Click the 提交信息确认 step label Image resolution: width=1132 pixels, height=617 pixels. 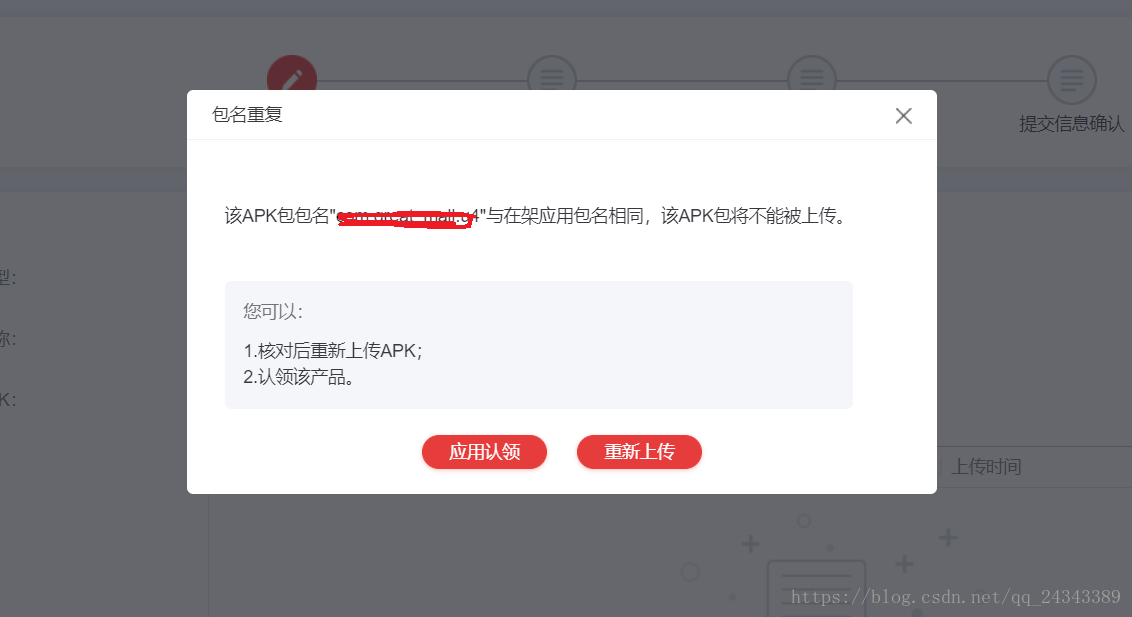[1071, 124]
